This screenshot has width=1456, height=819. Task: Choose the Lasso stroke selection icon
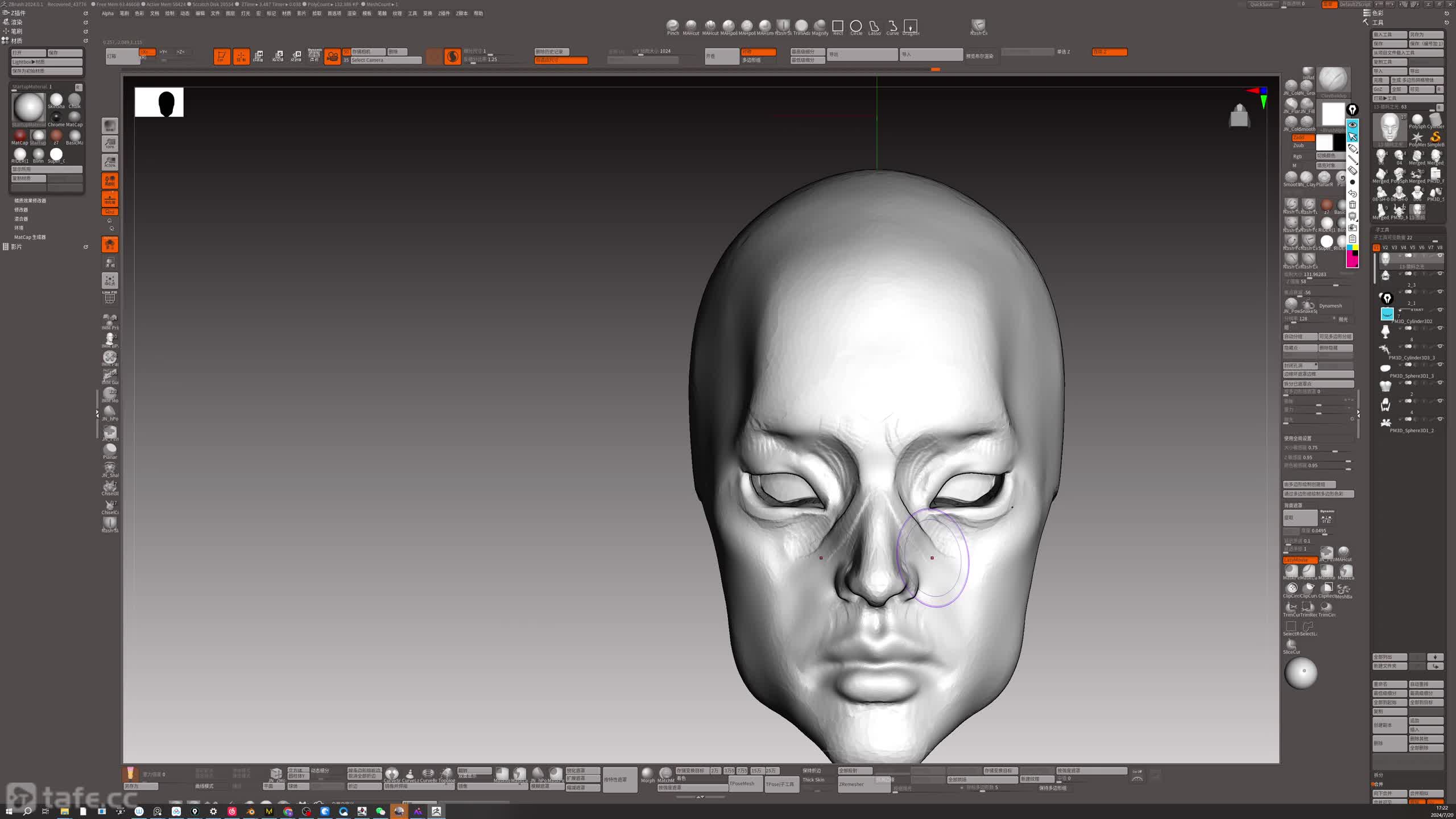click(x=874, y=26)
